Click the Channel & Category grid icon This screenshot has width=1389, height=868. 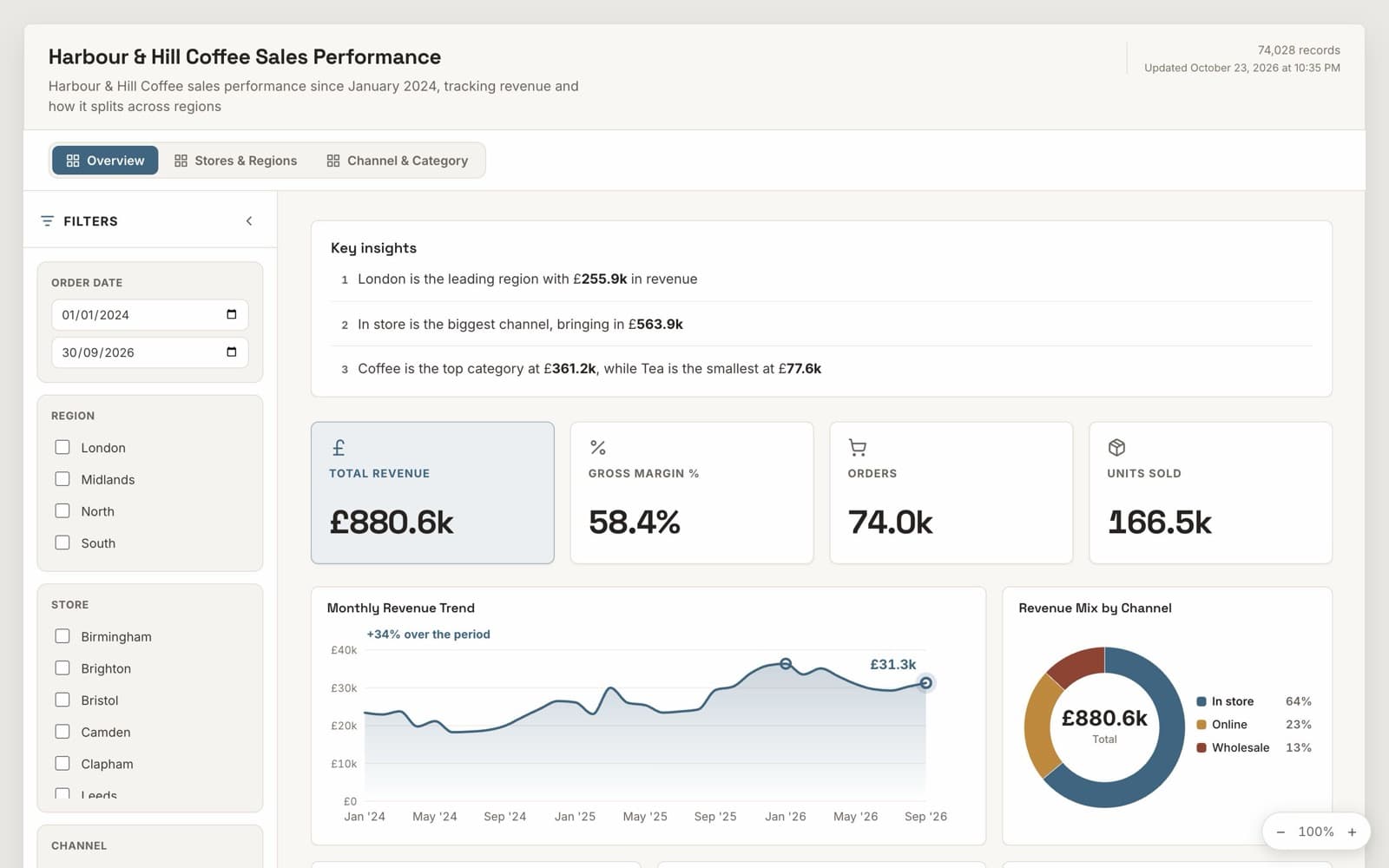click(333, 161)
